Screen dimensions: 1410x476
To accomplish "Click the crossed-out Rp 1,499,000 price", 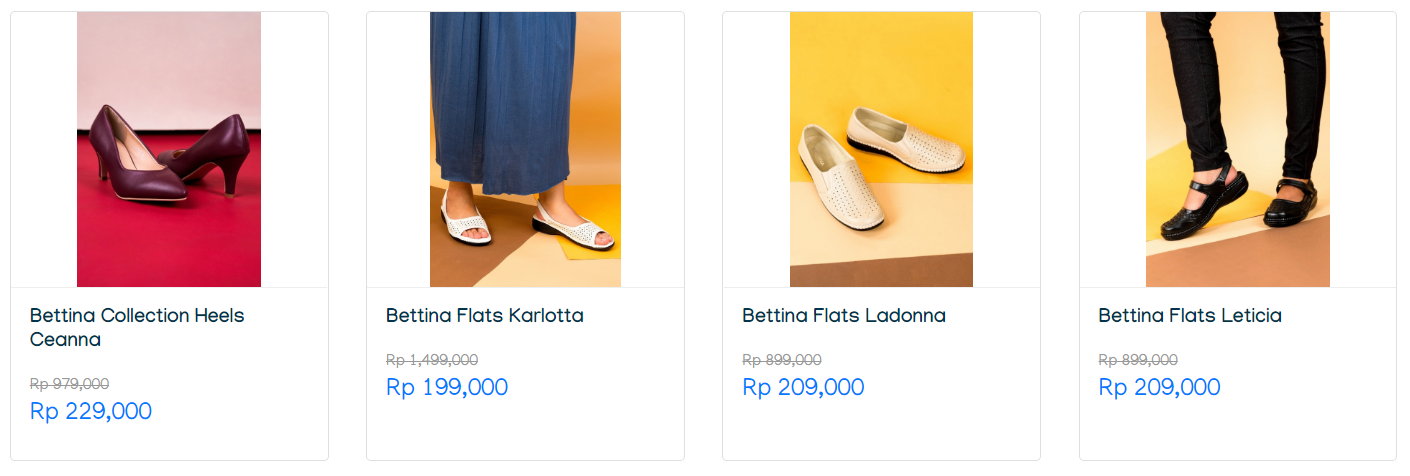I will tap(432, 360).
